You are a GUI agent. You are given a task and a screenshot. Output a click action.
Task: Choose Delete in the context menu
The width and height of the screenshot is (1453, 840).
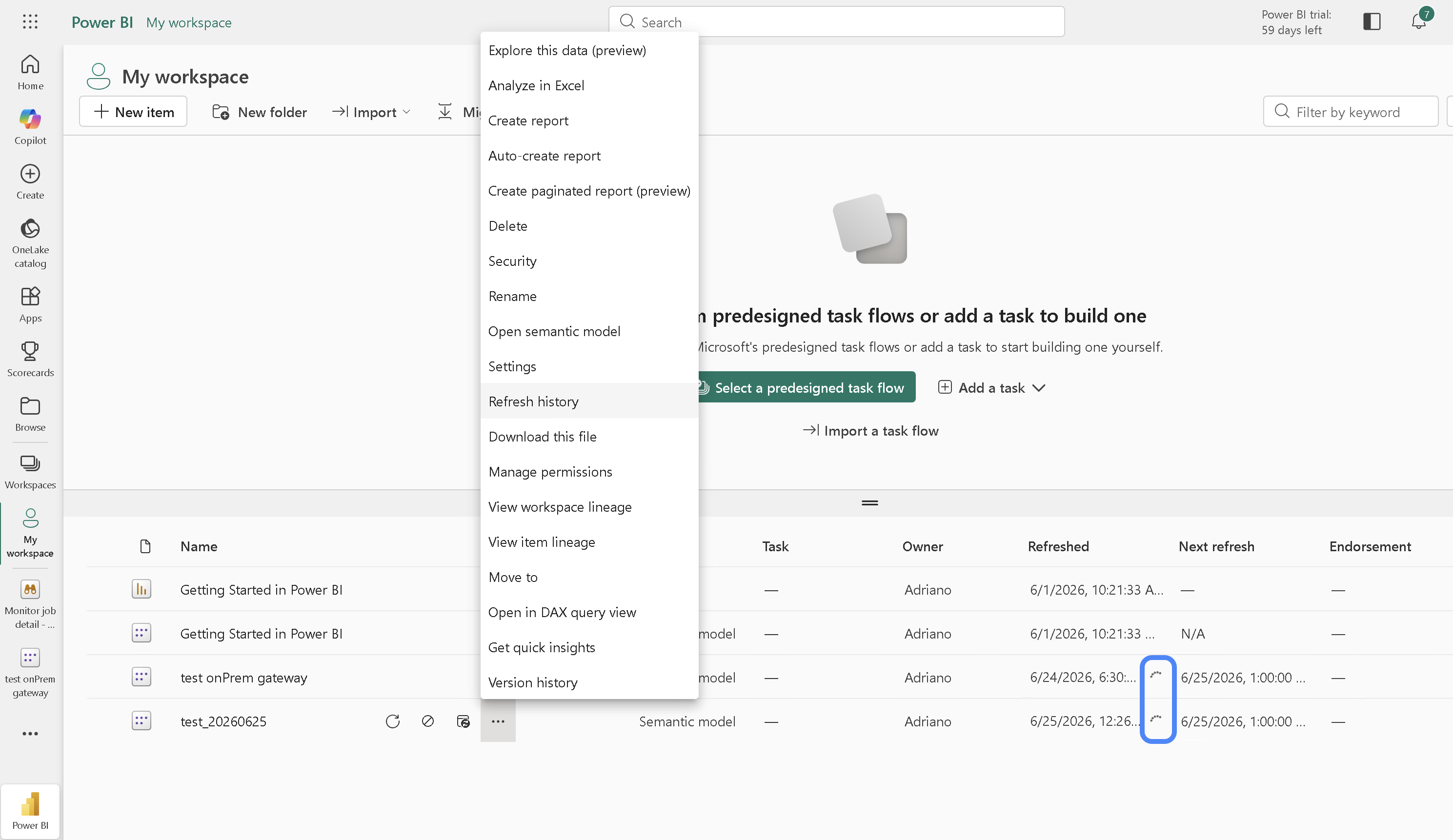(589, 226)
